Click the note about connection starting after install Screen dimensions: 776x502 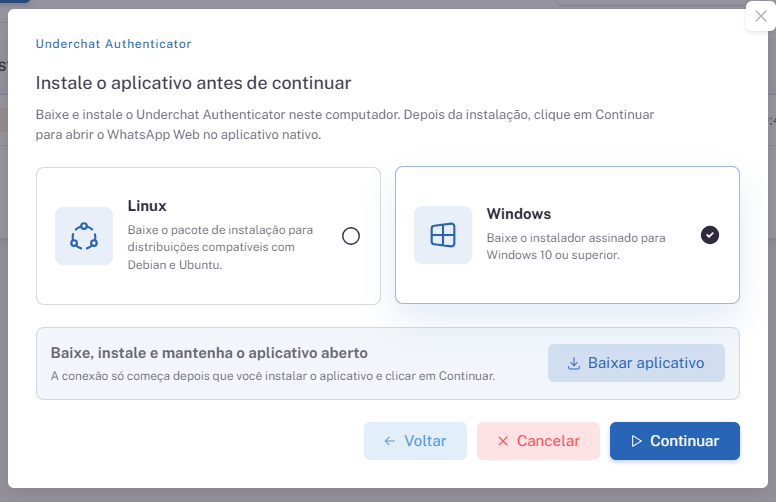(273, 376)
